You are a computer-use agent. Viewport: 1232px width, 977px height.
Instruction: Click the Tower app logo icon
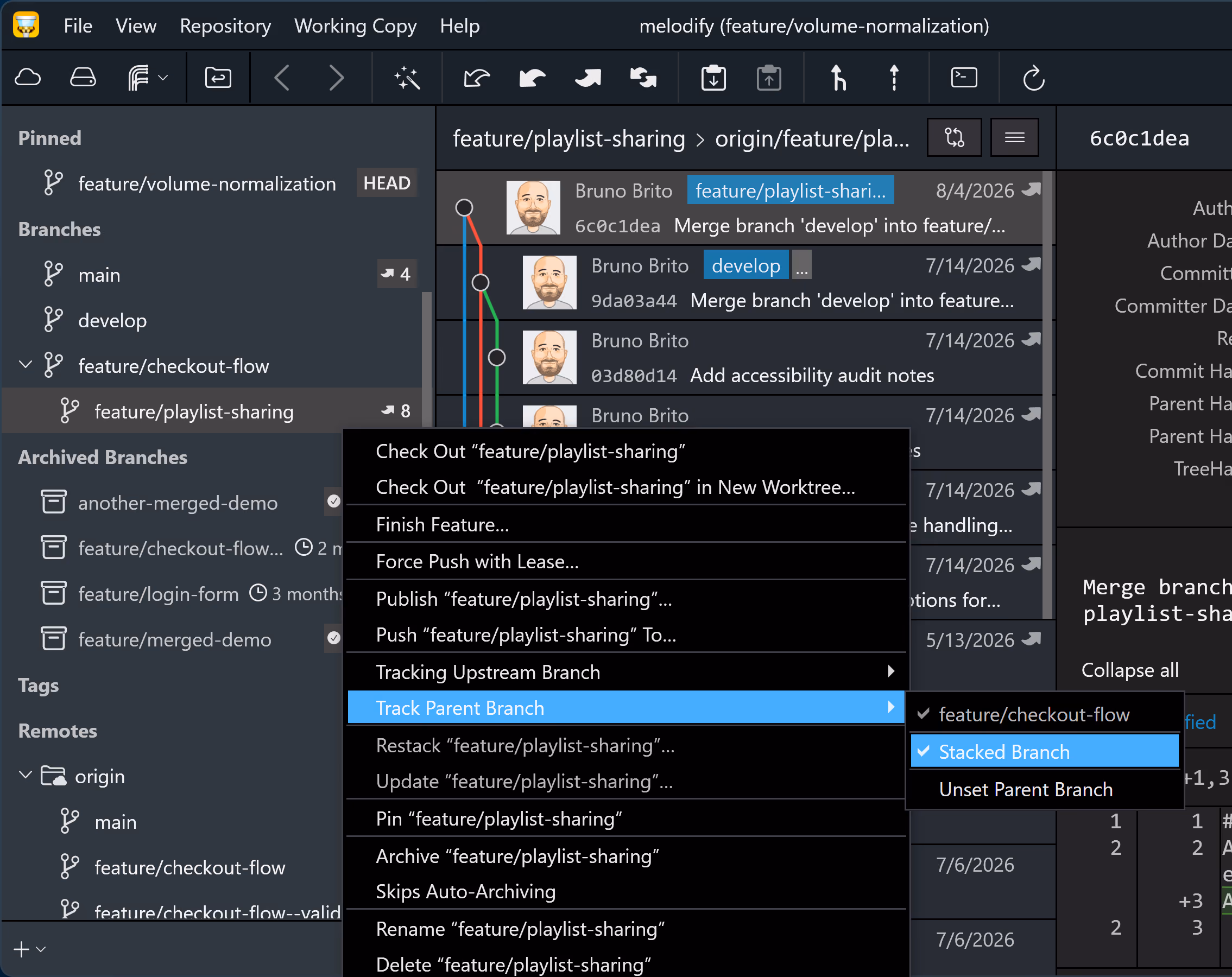pos(26,25)
